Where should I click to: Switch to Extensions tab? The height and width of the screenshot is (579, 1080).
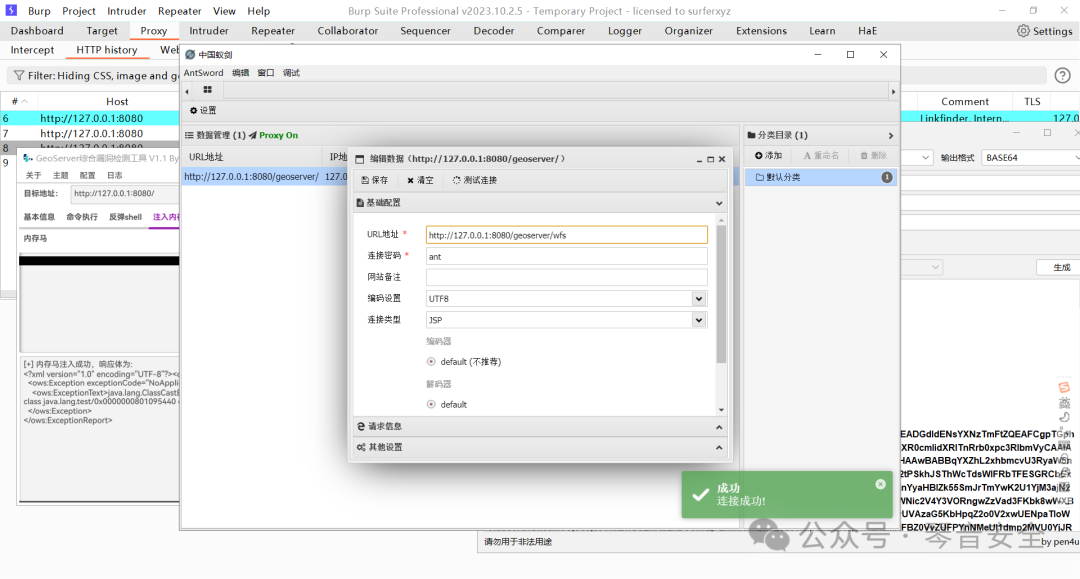point(761,31)
